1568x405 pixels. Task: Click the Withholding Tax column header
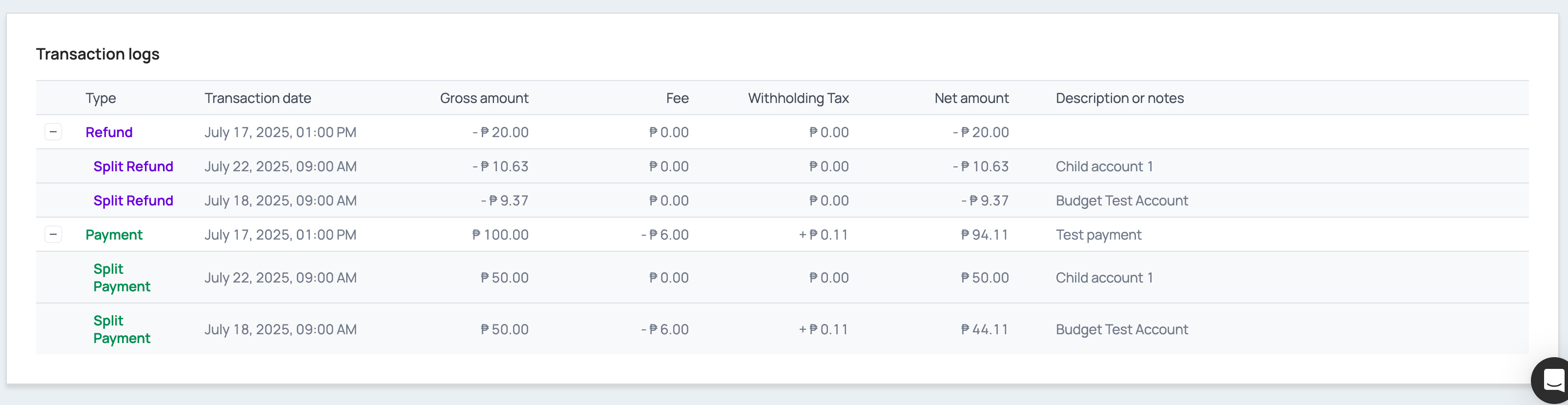point(798,98)
